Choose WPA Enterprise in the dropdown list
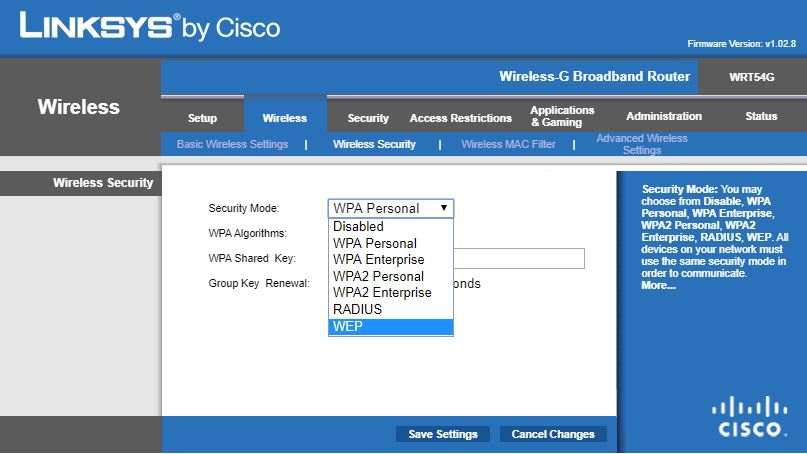The width and height of the screenshot is (807, 454). click(391, 259)
